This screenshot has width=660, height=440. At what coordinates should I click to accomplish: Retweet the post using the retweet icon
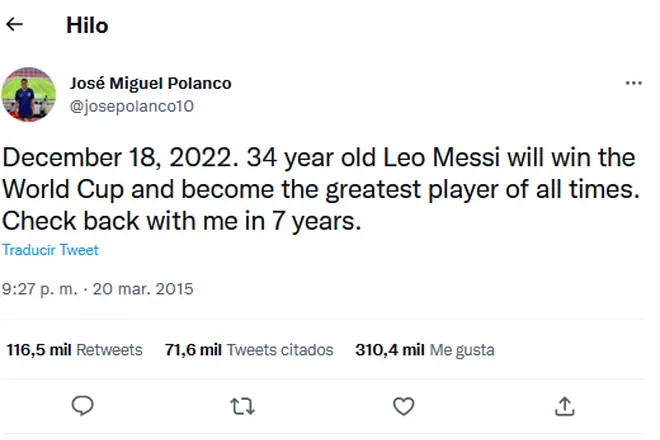click(x=242, y=405)
